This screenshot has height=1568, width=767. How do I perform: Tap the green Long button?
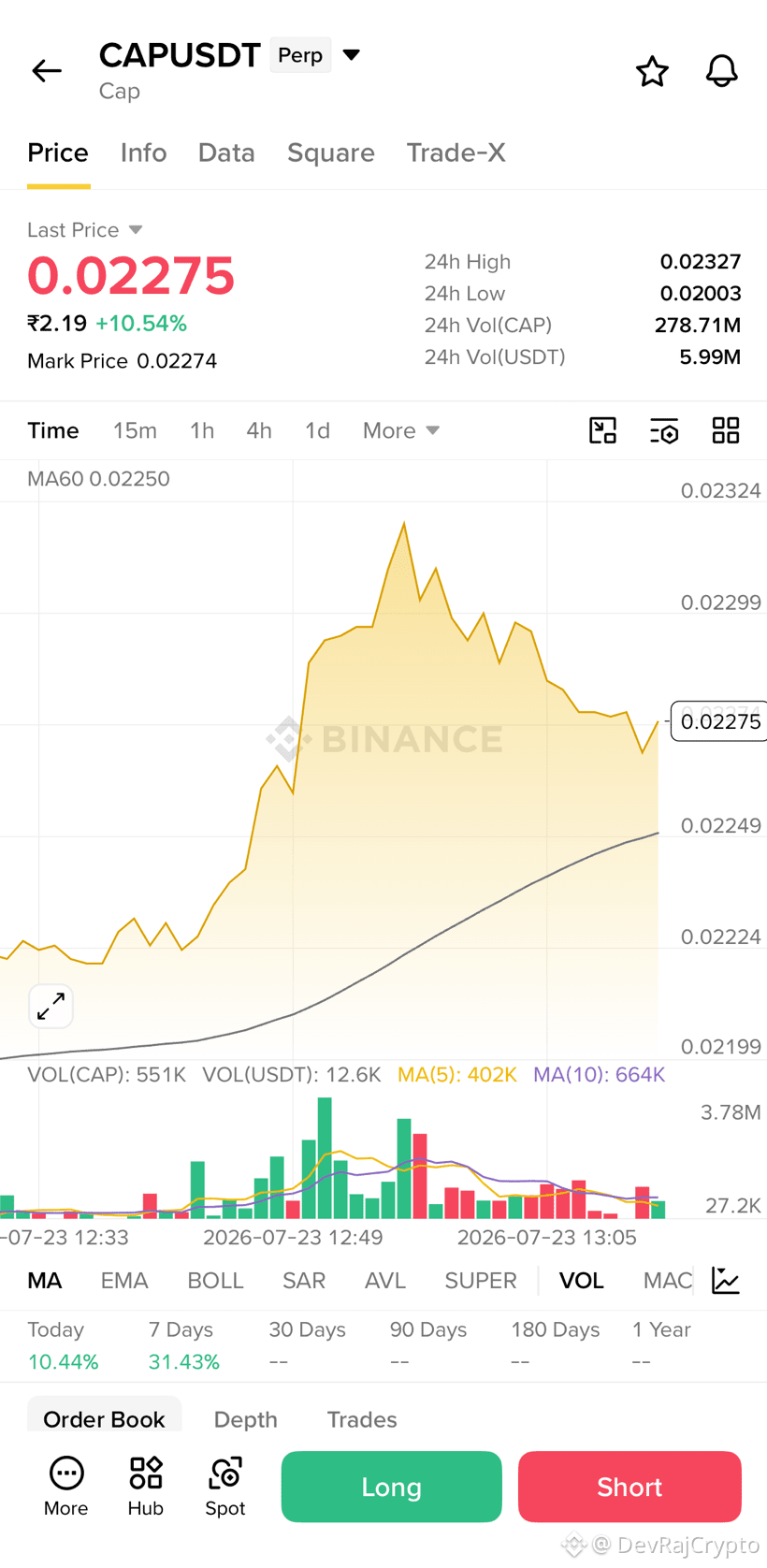391,1487
